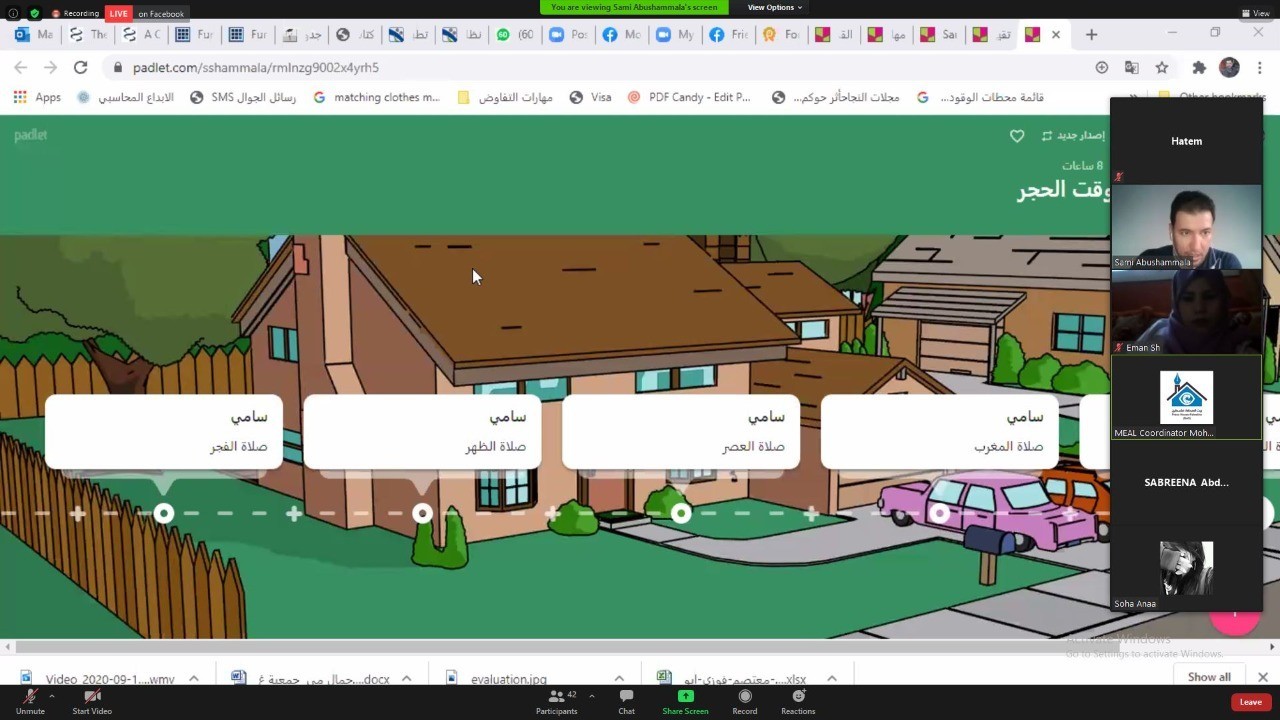1280x720 pixels.
Task: Open the Reactions menu
Action: (798, 698)
